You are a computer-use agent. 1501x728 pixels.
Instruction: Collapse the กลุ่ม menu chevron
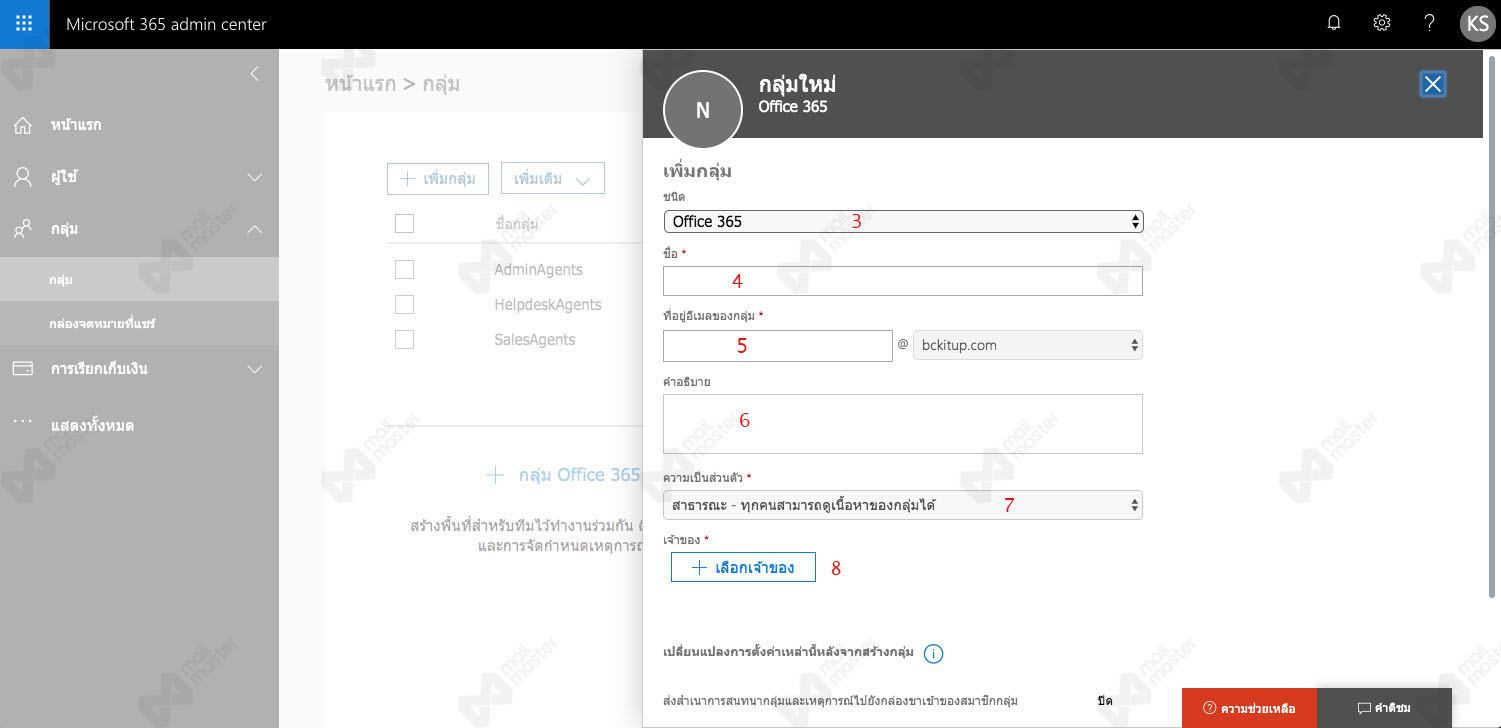coord(255,229)
